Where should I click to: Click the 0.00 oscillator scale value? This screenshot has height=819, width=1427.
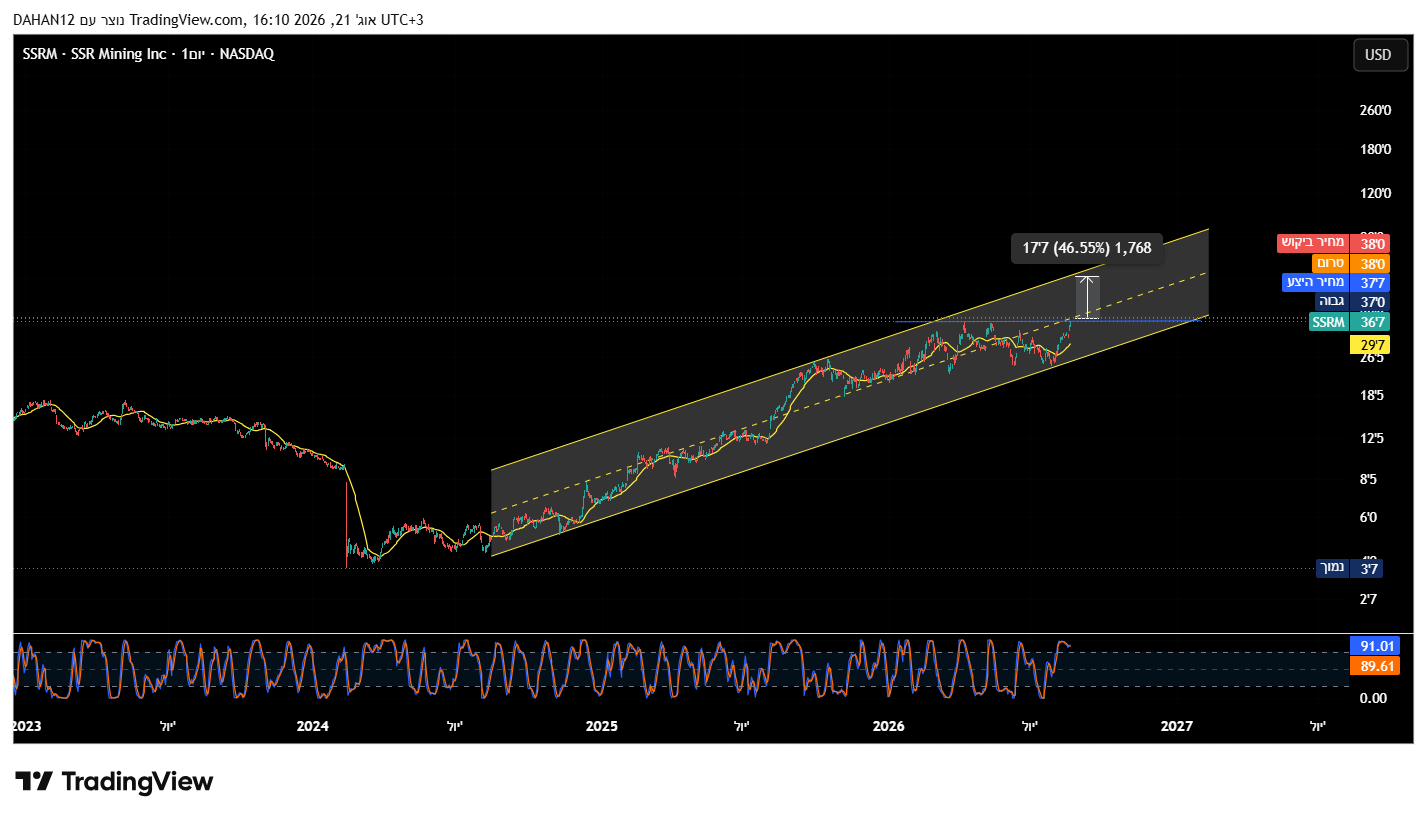1373,698
